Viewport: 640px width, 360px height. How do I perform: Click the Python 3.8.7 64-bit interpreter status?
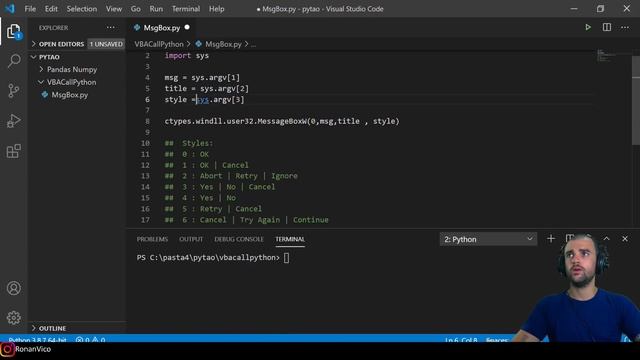(x=37, y=340)
